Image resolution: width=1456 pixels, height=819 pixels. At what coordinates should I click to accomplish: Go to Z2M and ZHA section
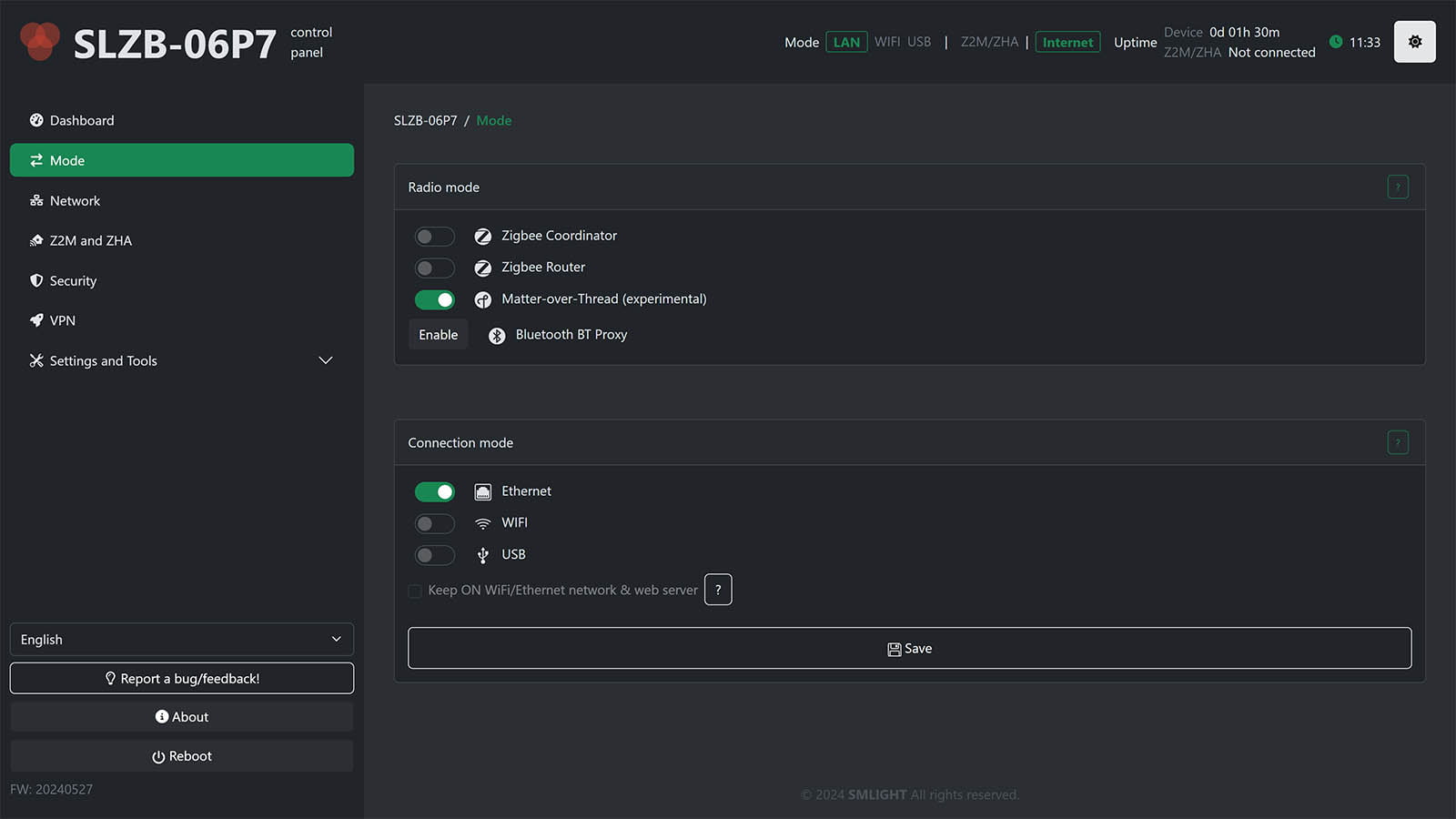[x=90, y=241]
